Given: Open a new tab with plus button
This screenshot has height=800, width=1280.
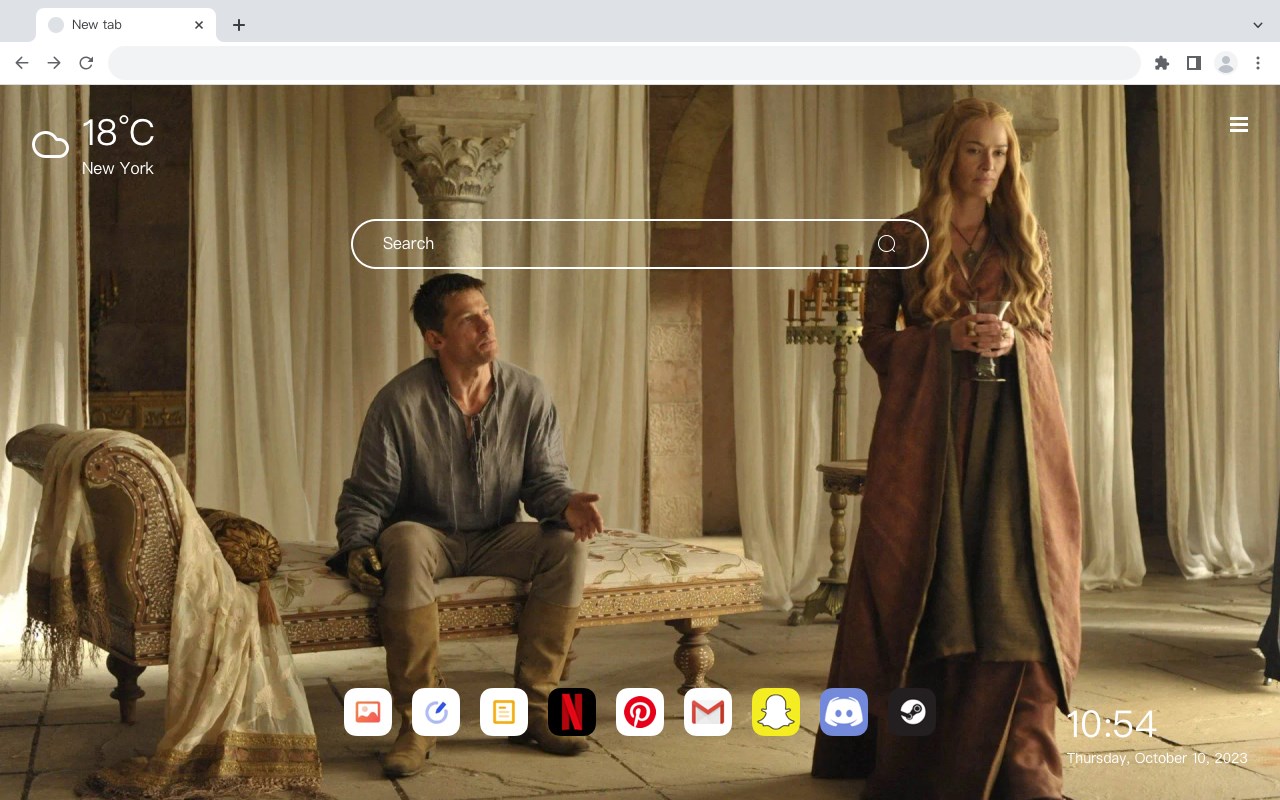Looking at the screenshot, I should pyautogui.click(x=238, y=25).
